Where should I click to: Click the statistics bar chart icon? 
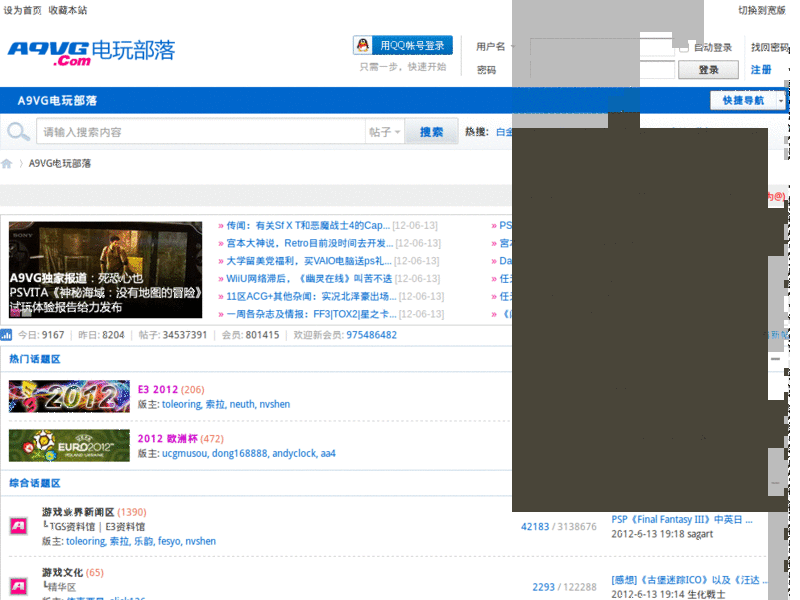click(x=6, y=335)
